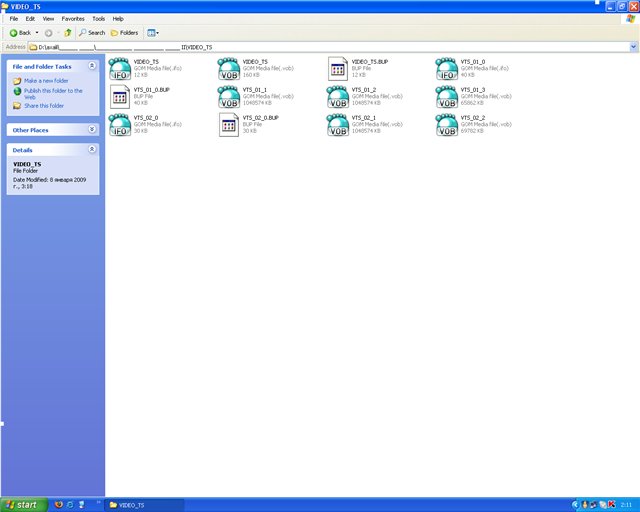The width and height of the screenshot is (640, 512).
Task: Open the Tools menu
Action: pyautogui.click(x=98, y=19)
